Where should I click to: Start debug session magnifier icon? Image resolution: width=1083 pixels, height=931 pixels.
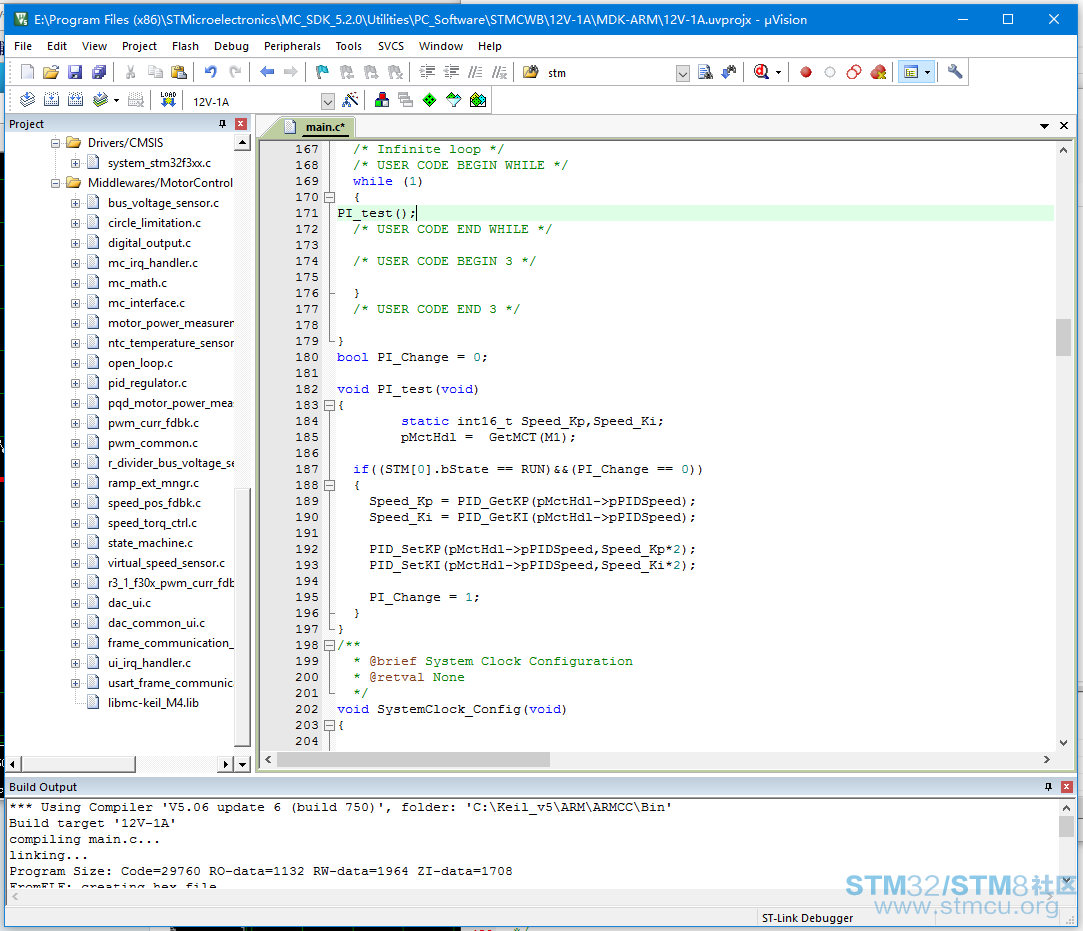point(761,72)
